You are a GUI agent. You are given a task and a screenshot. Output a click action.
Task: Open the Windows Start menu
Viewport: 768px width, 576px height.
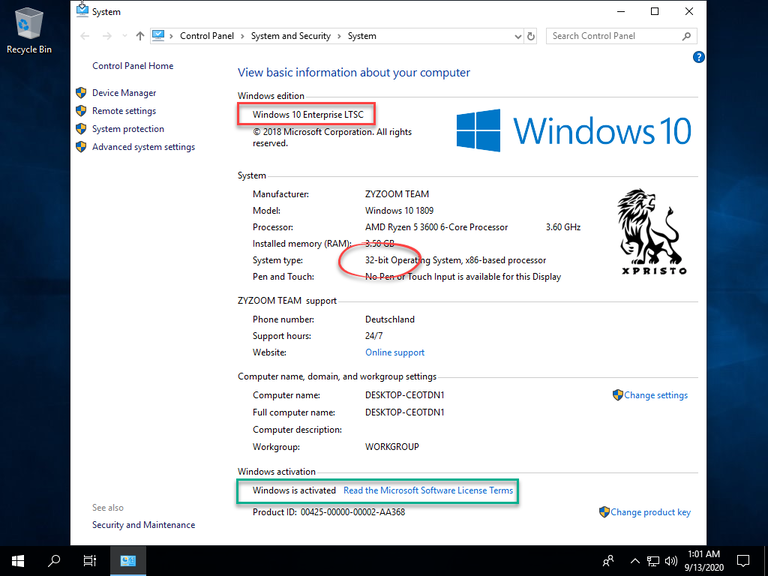[x=18, y=560]
